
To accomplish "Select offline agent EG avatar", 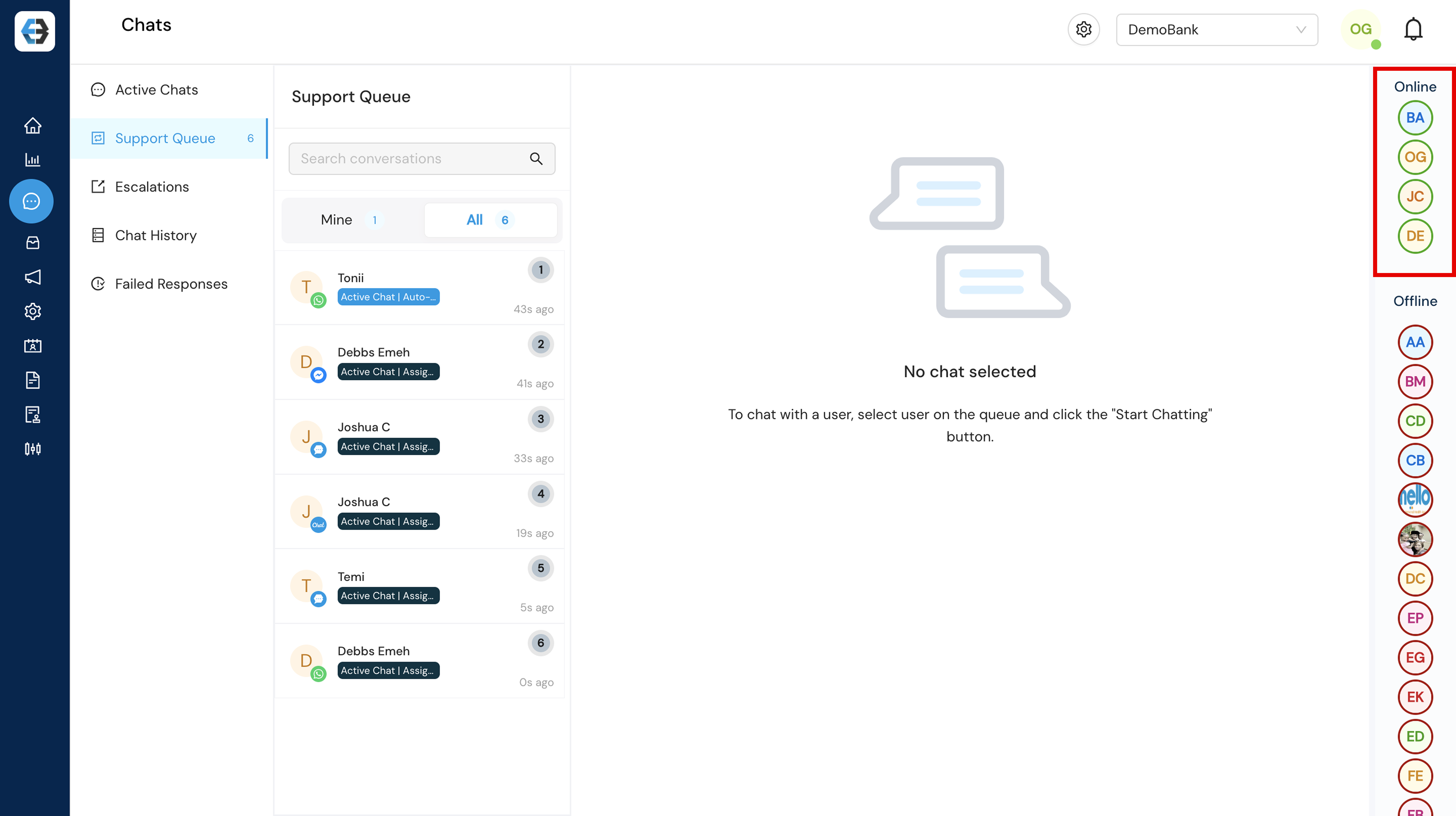I will pos(1415,658).
